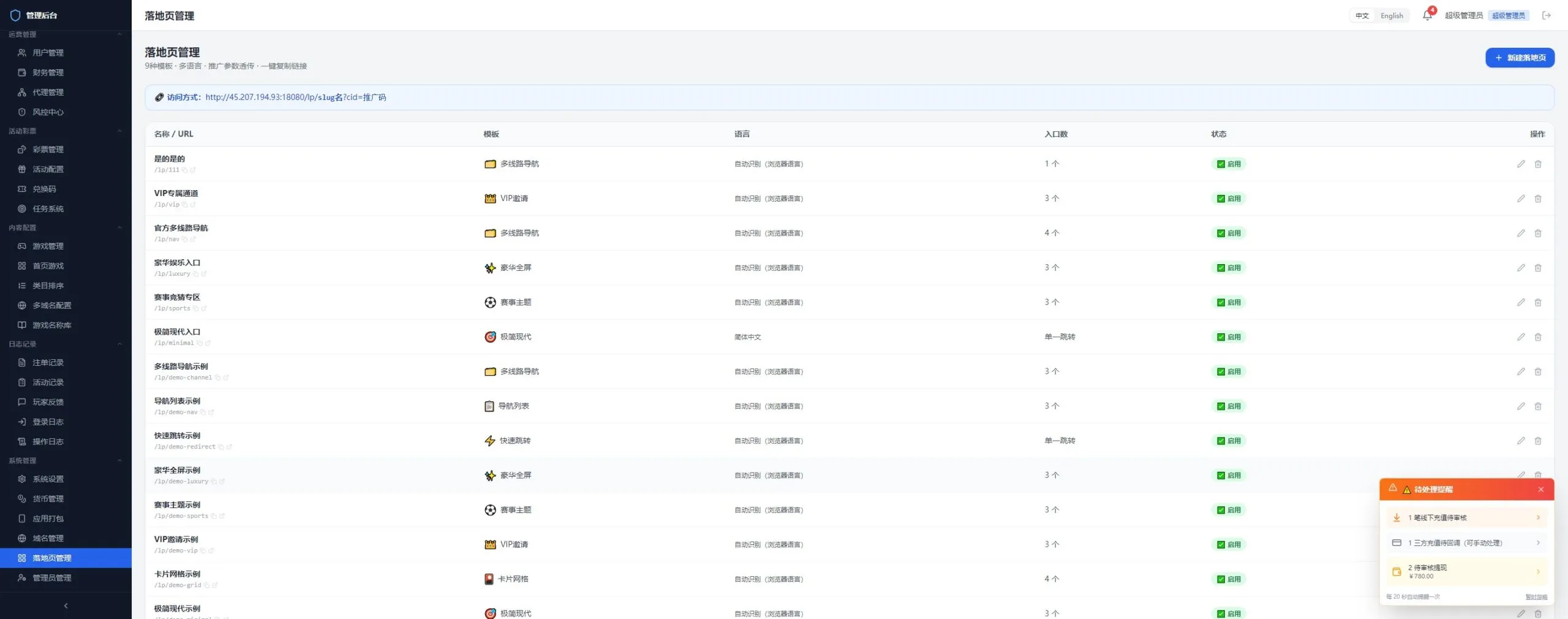Collapse the 运营管理 sidebar section
This screenshot has height=619, width=1568.
point(119,34)
